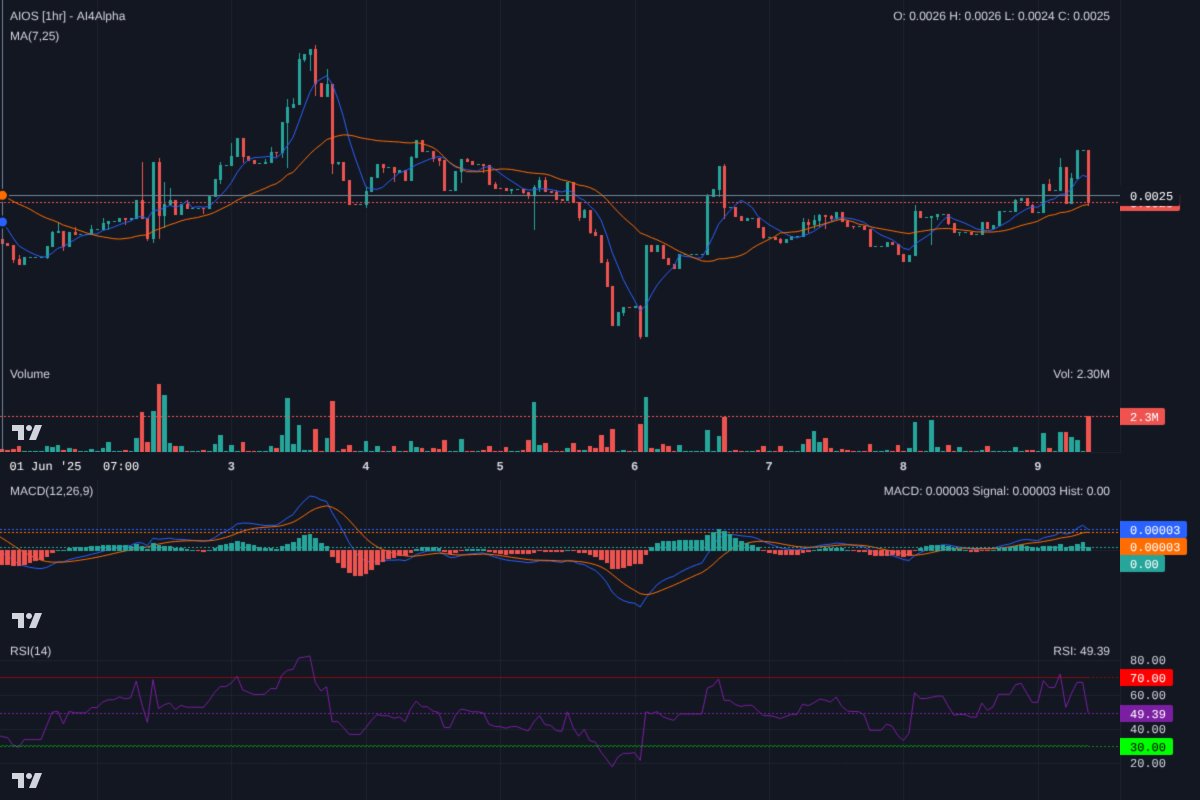Click the TradingView logo in the MACD pane
1200x800 pixels.
26,620
